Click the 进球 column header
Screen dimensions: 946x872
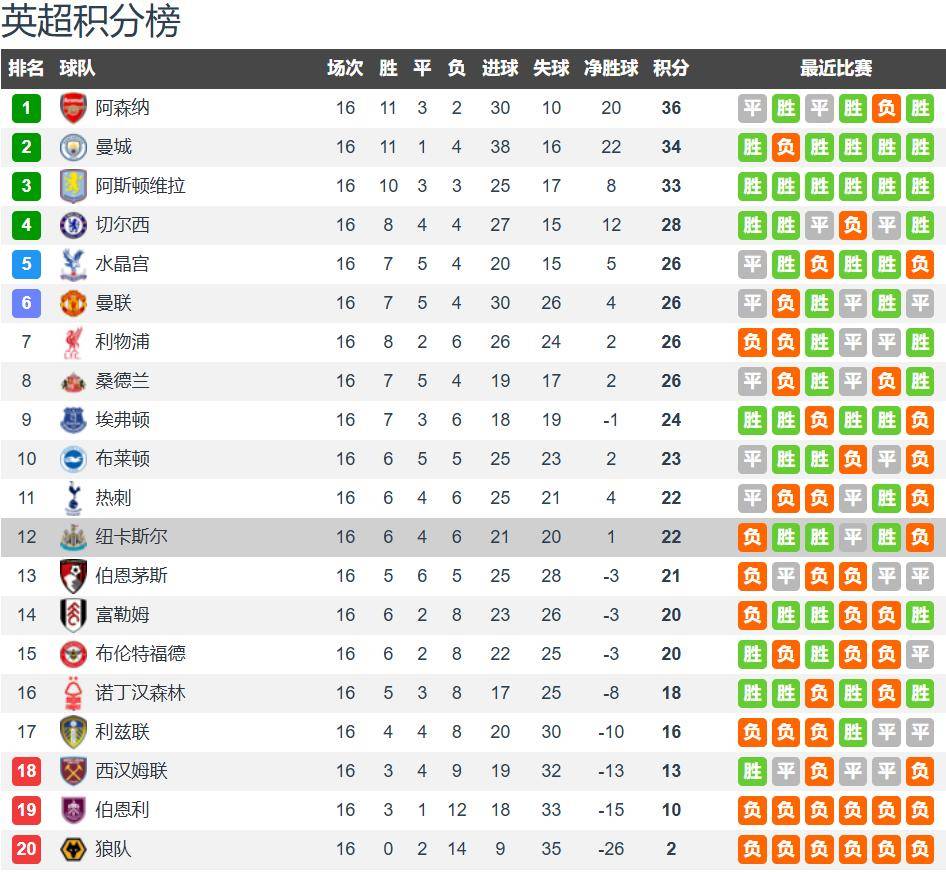coord(500,68)
